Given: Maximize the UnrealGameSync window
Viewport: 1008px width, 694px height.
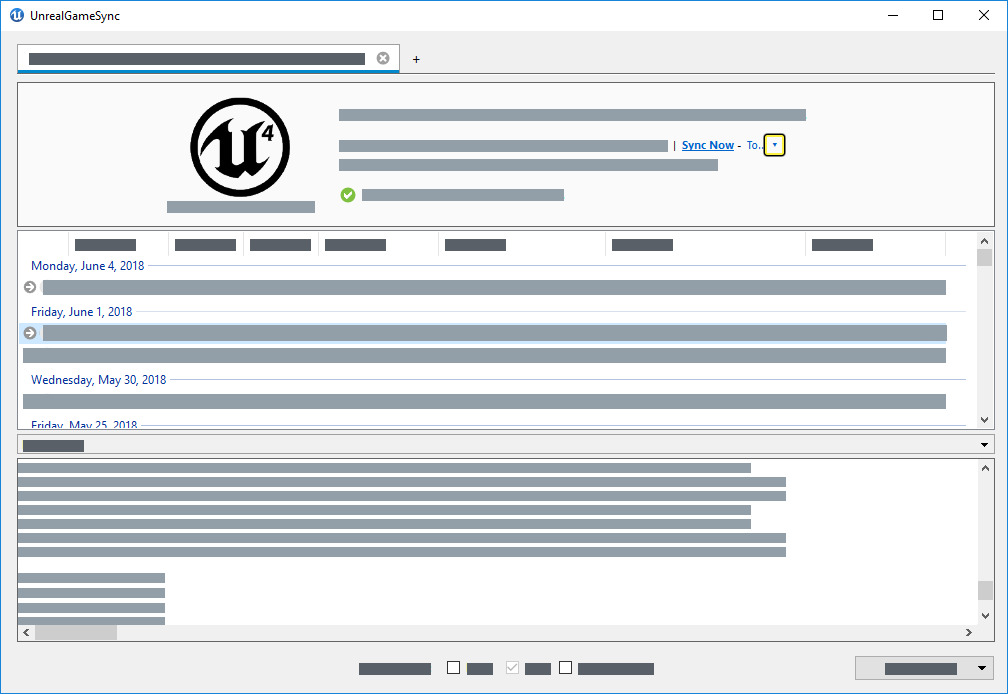Looking at the screenshot, I should tap(938, 15).
